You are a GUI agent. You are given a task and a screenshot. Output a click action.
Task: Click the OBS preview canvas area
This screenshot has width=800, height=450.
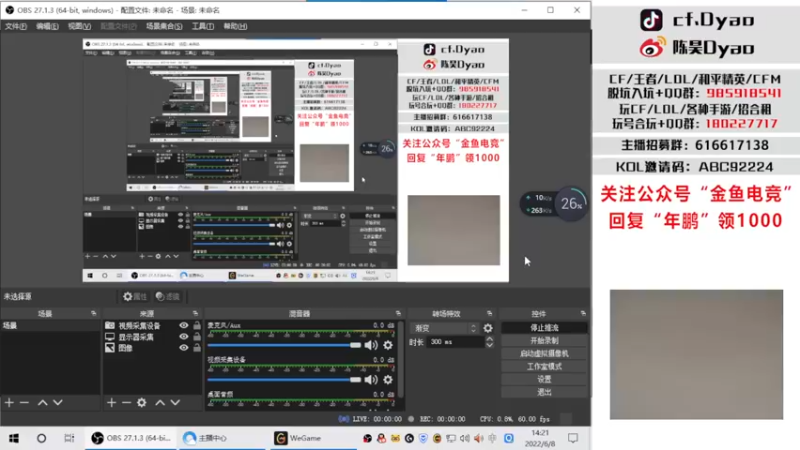point(295,160)
